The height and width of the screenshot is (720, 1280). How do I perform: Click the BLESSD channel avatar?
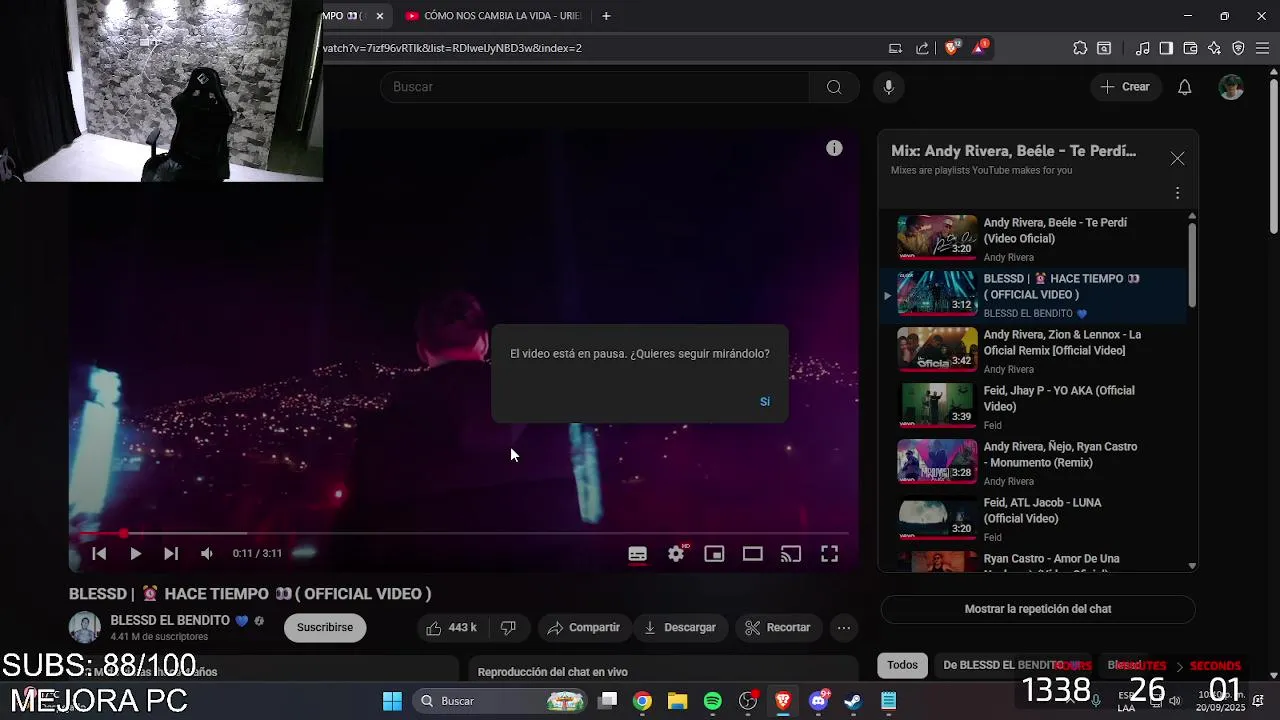click(85, 628)
